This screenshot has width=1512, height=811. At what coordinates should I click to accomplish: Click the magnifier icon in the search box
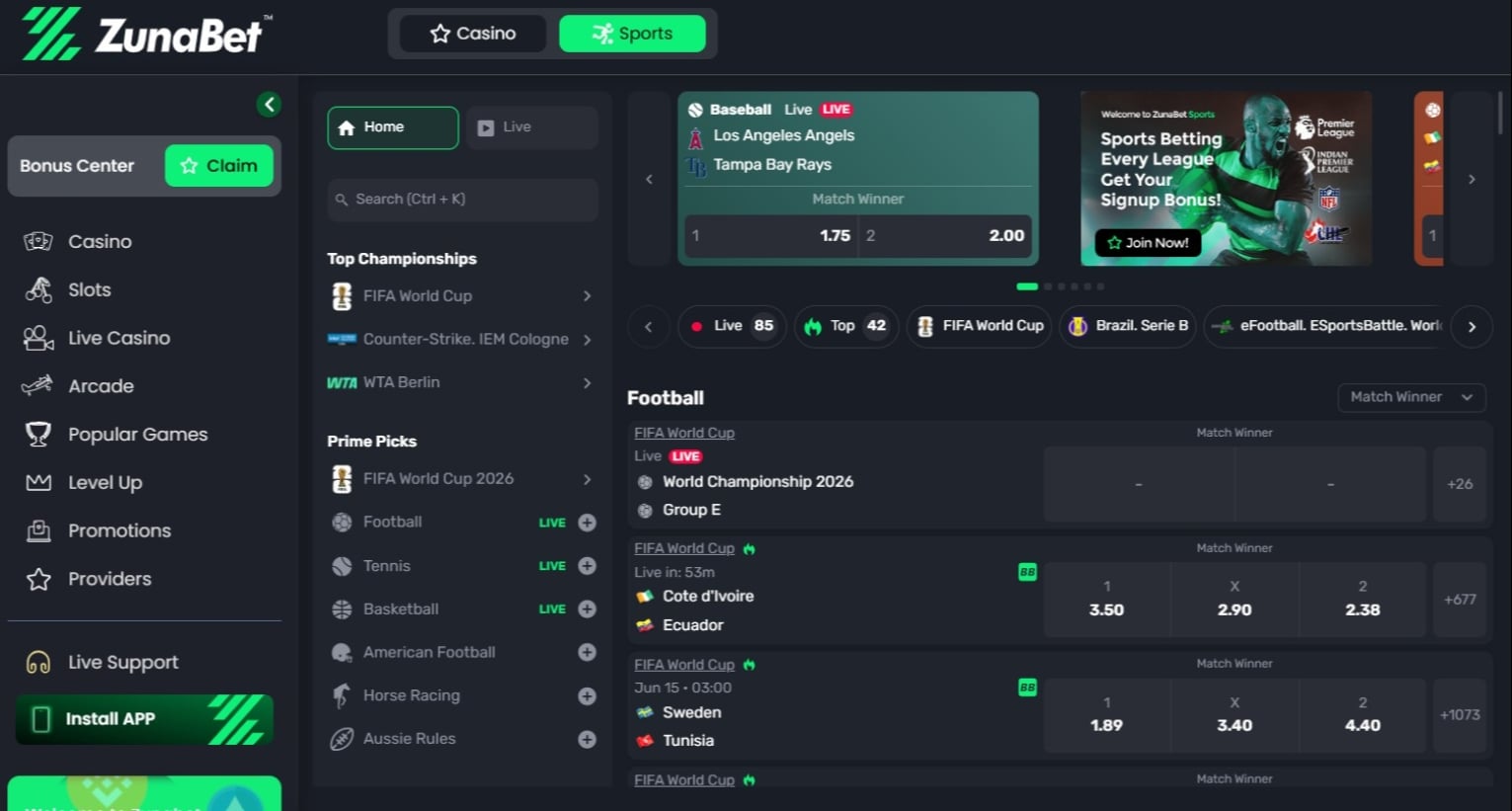(x=342, y=200)
